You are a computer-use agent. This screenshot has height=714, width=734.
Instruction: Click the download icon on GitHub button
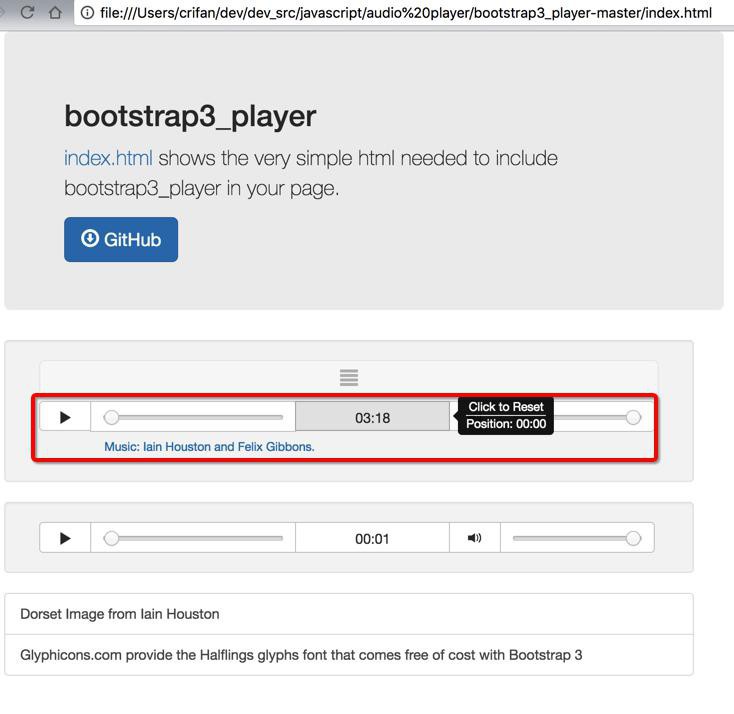[x=89, y=238]
